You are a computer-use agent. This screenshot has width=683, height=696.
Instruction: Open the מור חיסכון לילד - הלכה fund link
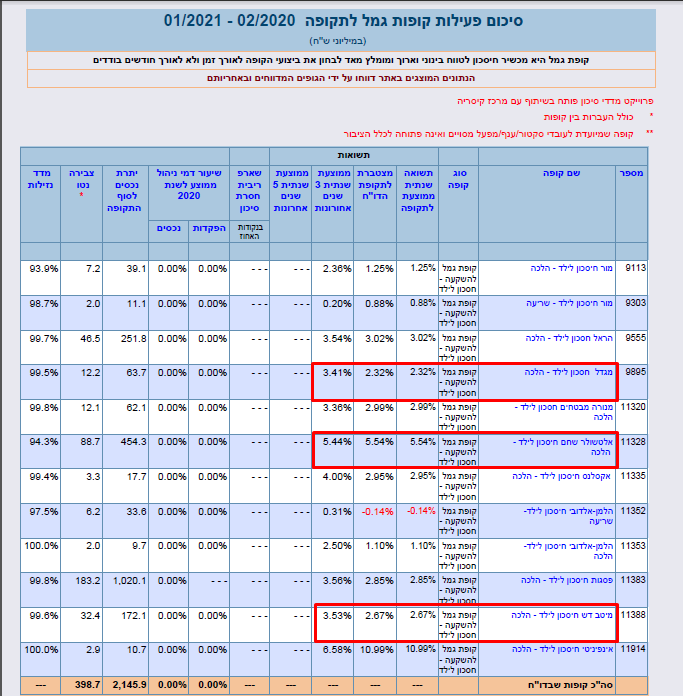[568, 268]
